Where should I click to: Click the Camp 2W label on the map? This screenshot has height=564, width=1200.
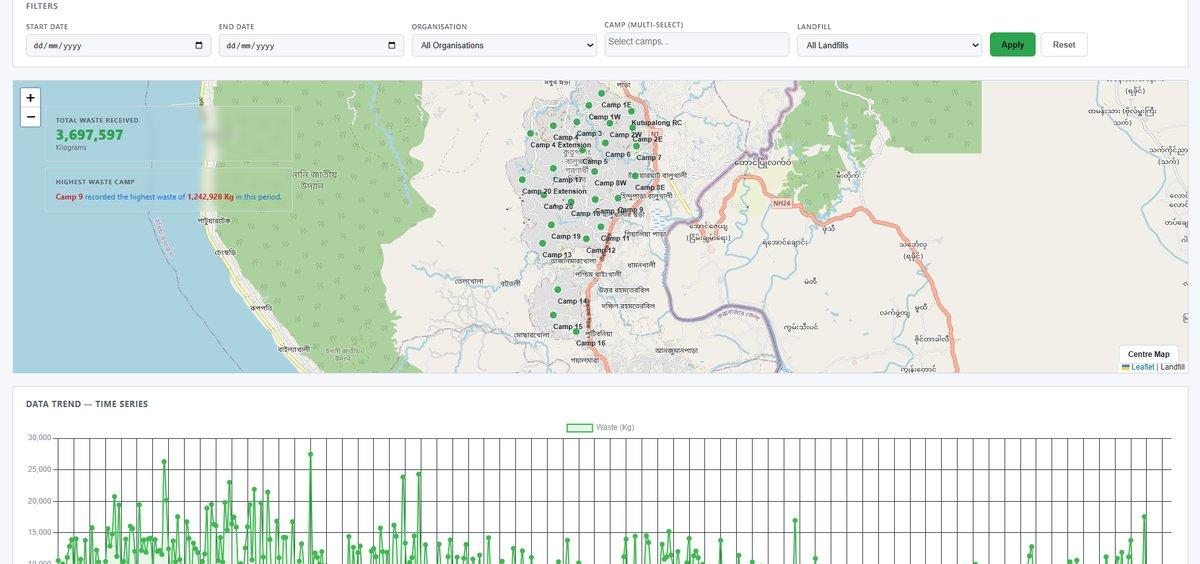[626, 135]
